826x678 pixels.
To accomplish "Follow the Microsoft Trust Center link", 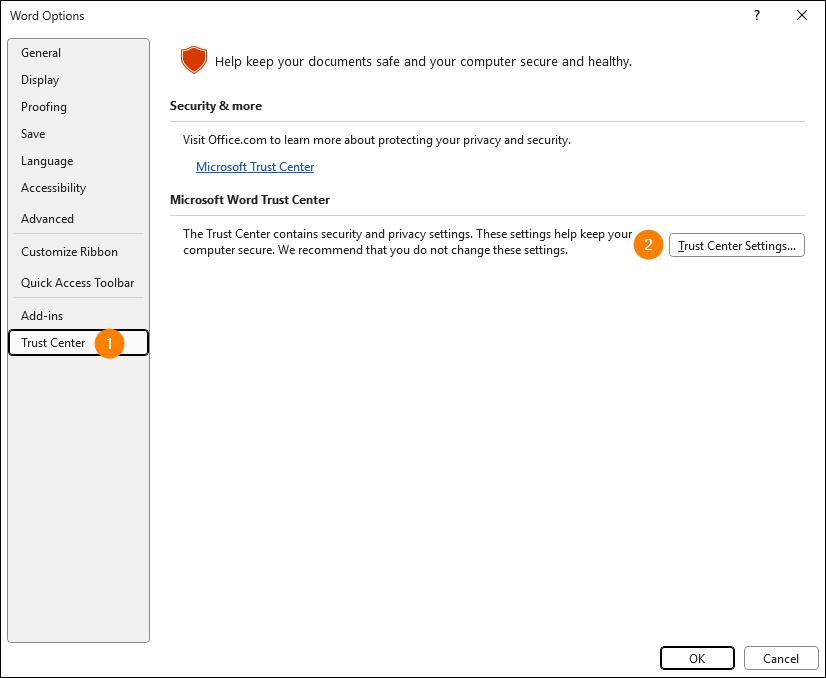I will pyautogui.click(x=255, y=167).
